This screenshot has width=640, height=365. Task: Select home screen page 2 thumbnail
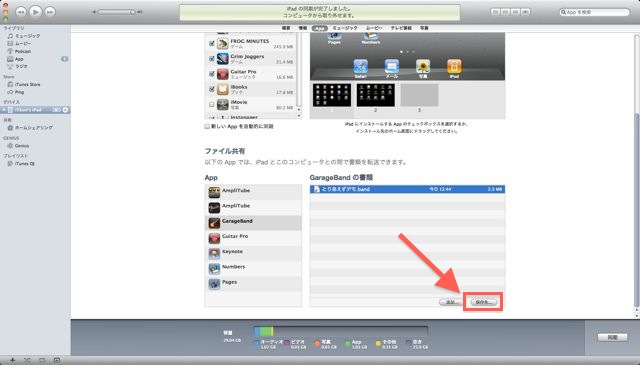pyautogui.click(x=376, y=95)
